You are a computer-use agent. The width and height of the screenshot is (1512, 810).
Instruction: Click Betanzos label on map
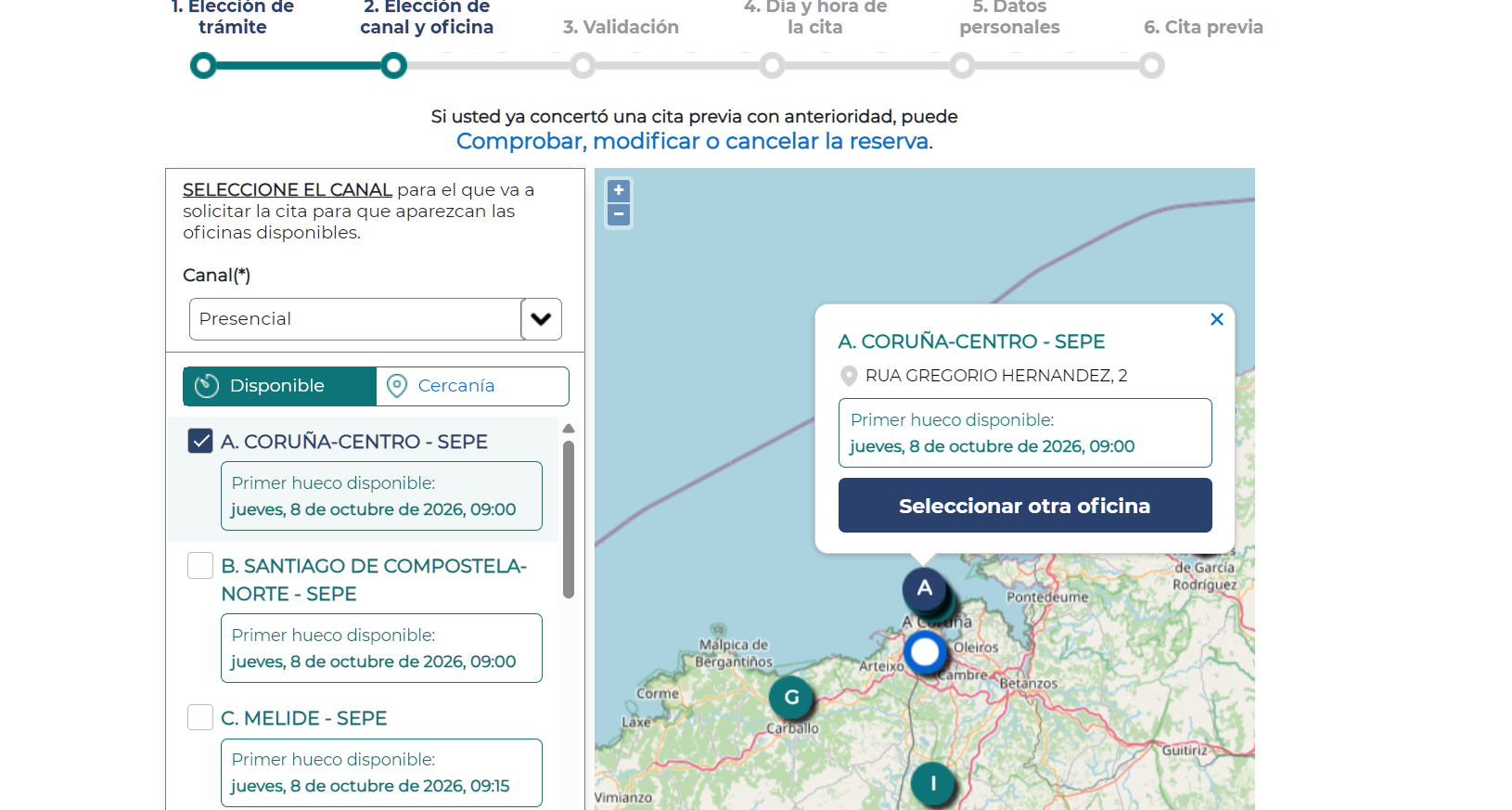[1029, 684]
